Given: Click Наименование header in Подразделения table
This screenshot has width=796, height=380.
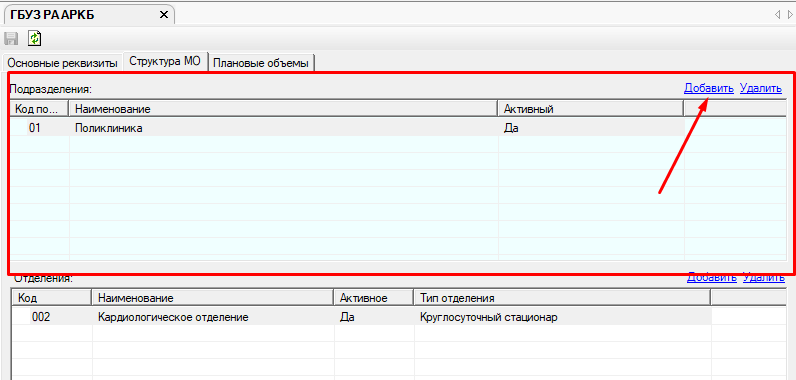Looking at the screenshot, I should coord(284,109).
